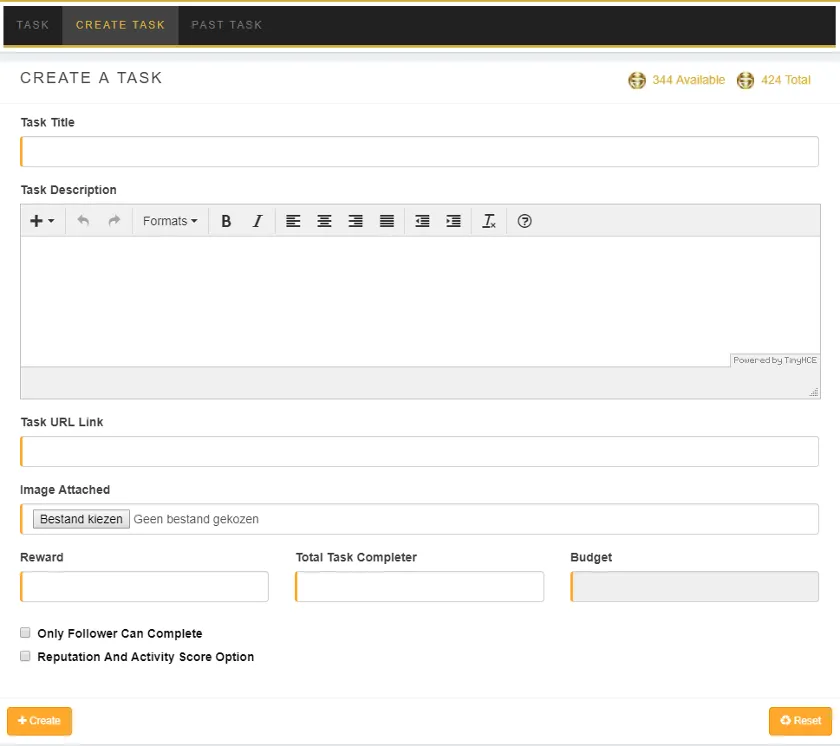Go to the Task tab
The height and width of the screenshot is (746, 840).
point(33,25)
